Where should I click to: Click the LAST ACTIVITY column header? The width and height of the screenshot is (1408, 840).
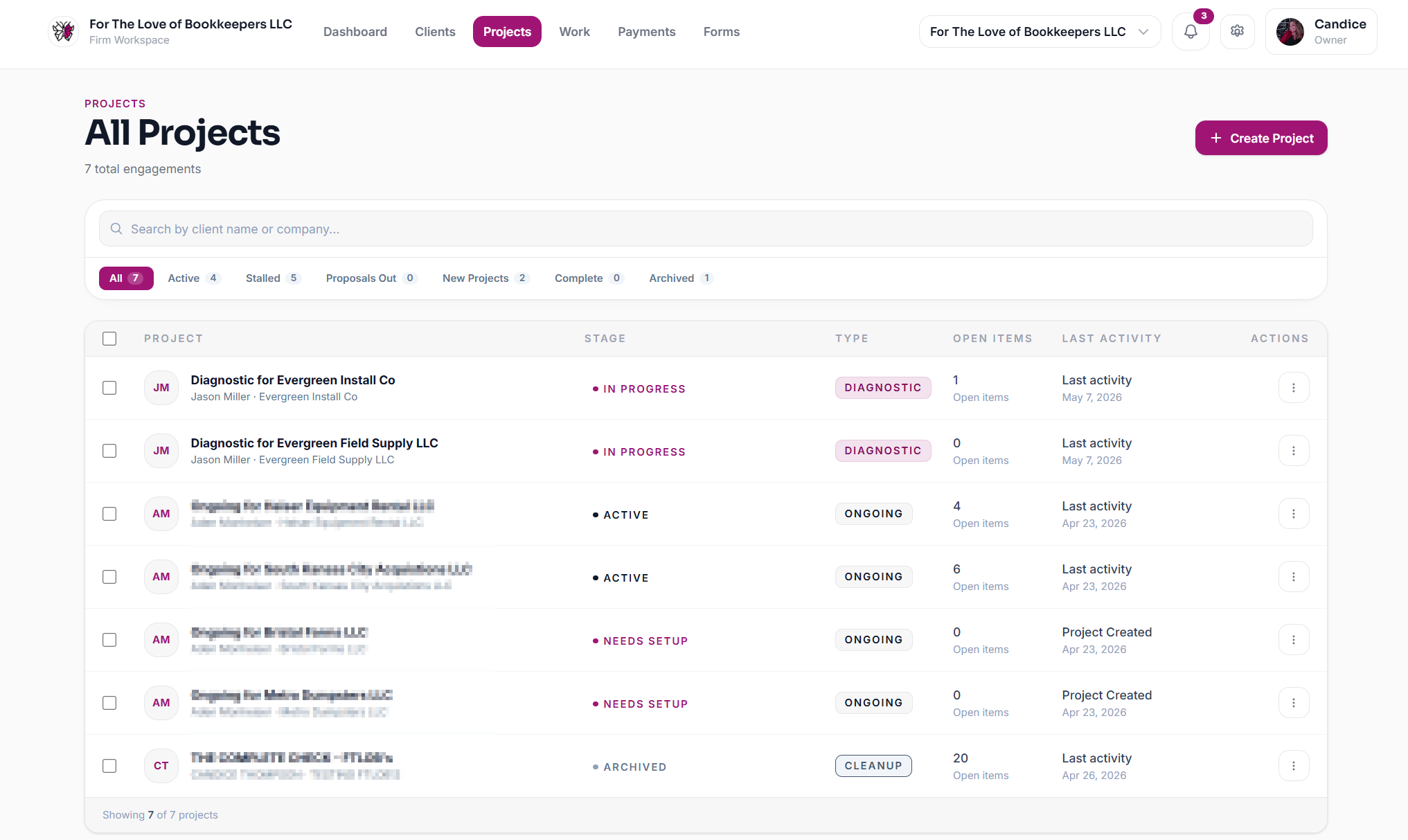(1112, 339)
